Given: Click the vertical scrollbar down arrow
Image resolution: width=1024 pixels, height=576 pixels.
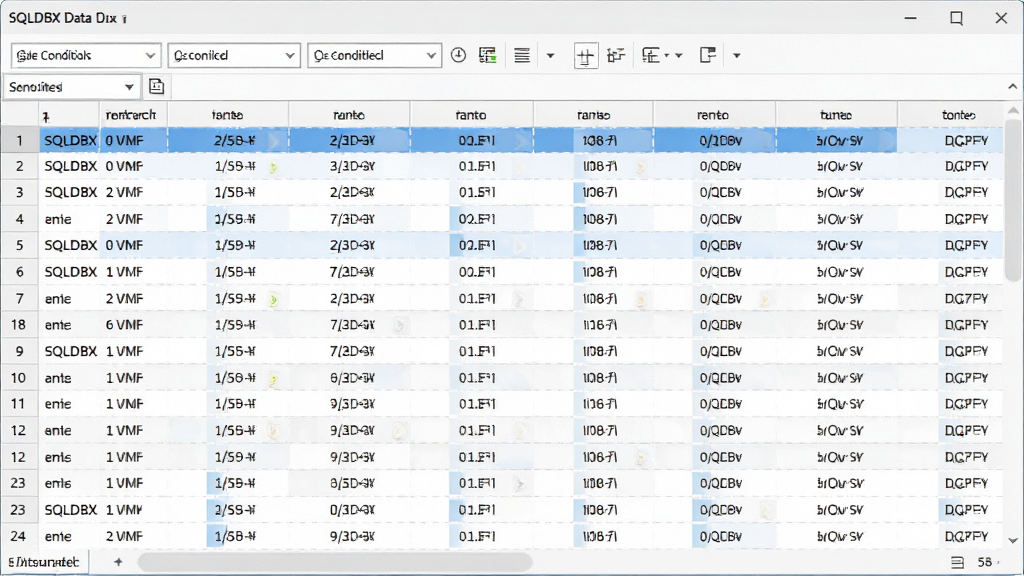Looking at the screenshot, I should [1013, 541].
